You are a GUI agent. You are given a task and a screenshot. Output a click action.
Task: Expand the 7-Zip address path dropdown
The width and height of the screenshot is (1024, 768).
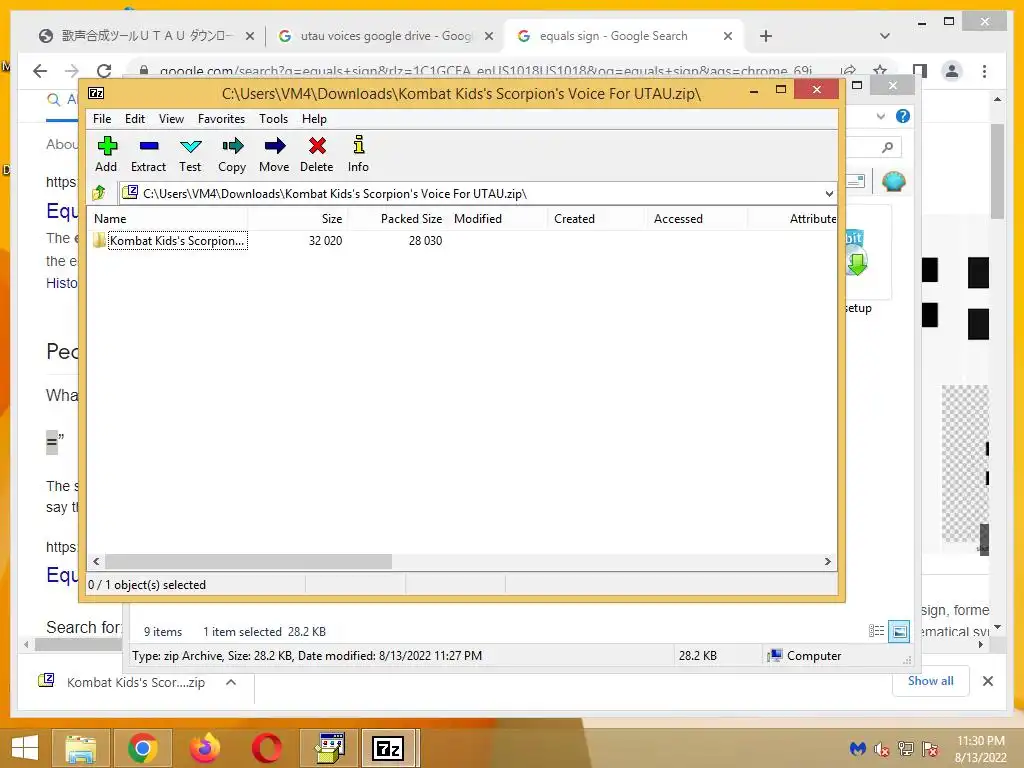829,193
